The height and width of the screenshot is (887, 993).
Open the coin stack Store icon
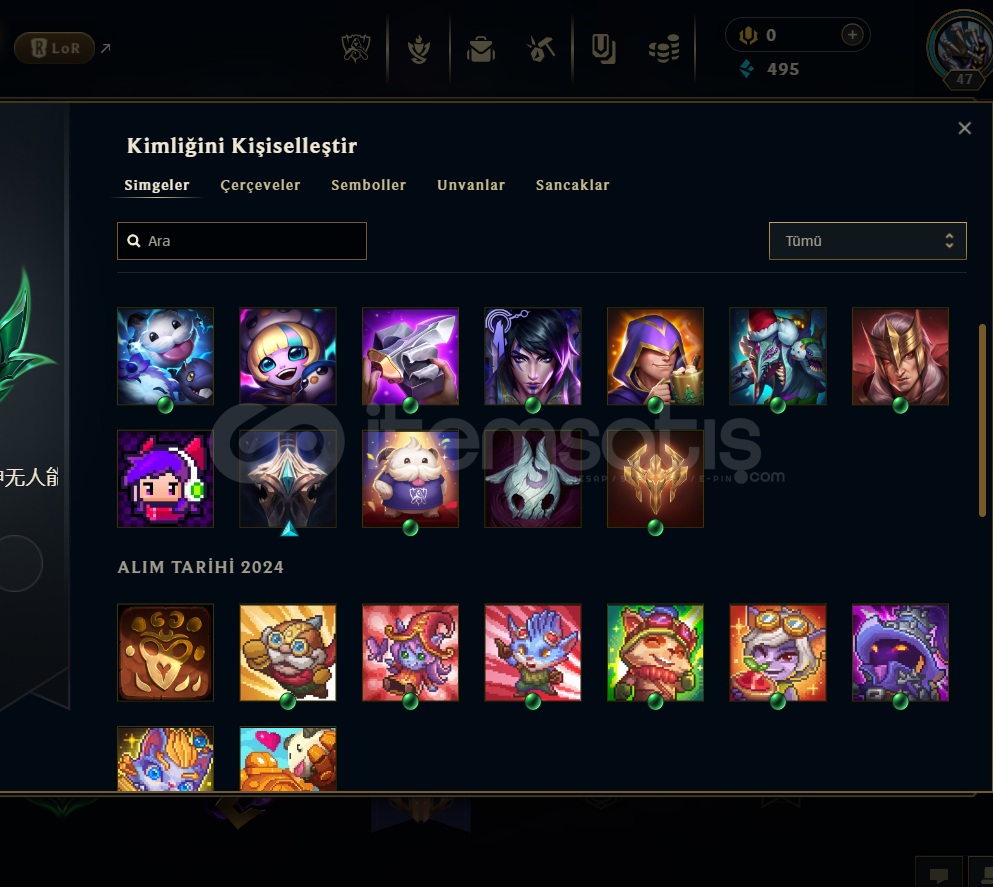664,49
